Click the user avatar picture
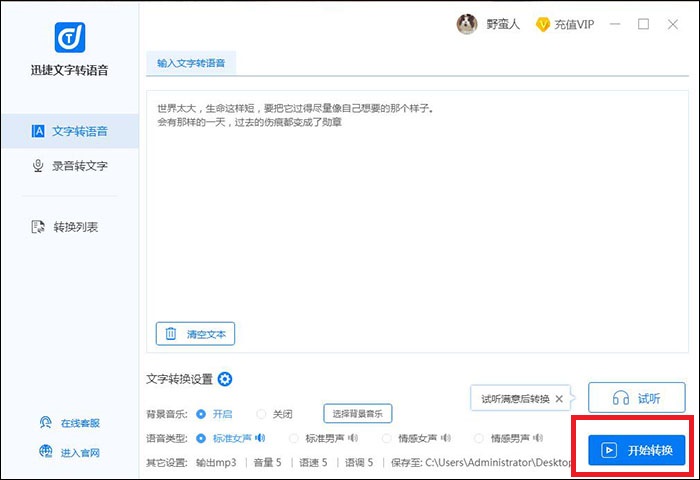 [x=467, y=24]
